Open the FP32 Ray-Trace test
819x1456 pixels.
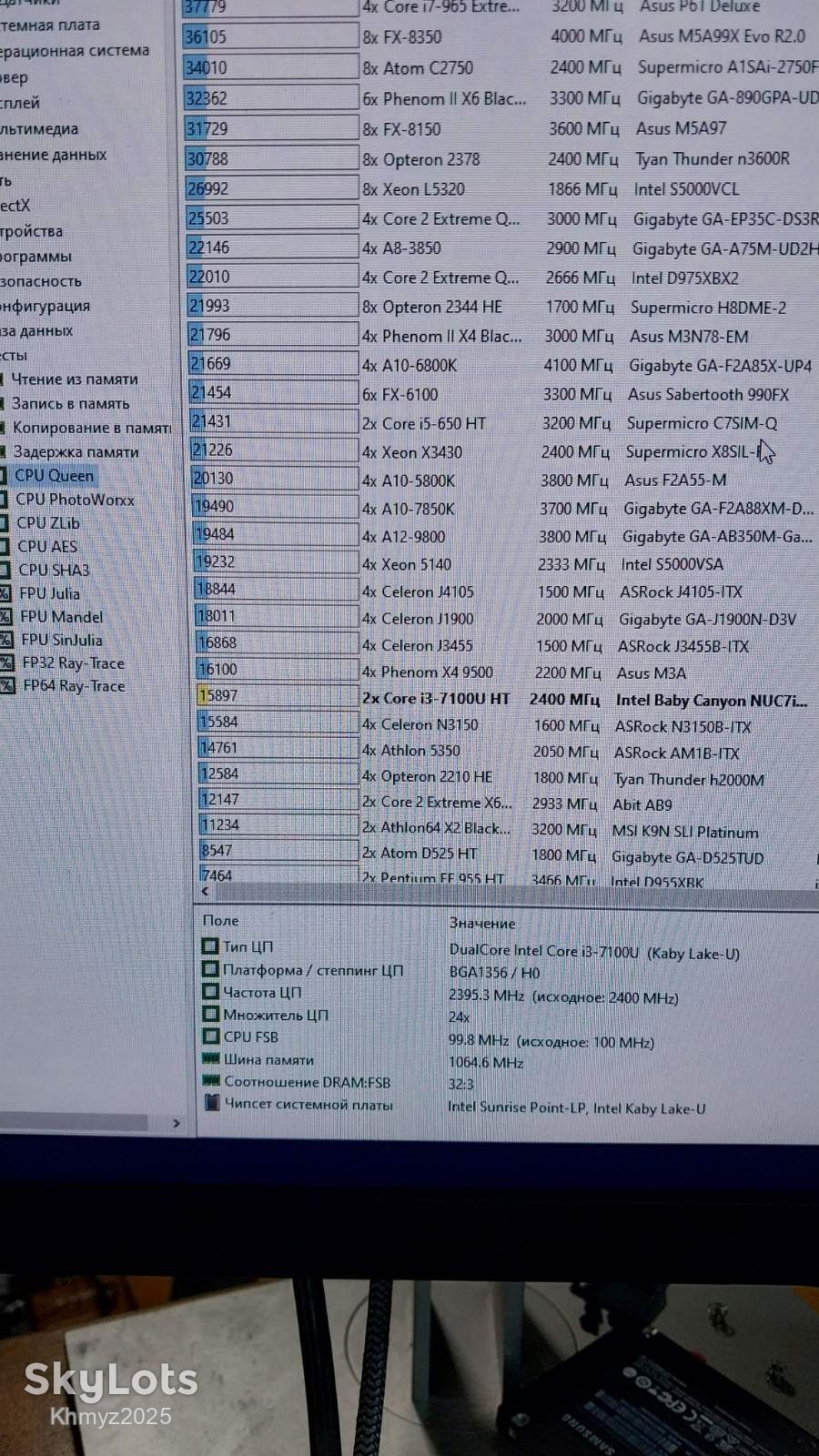coord(73,663)
